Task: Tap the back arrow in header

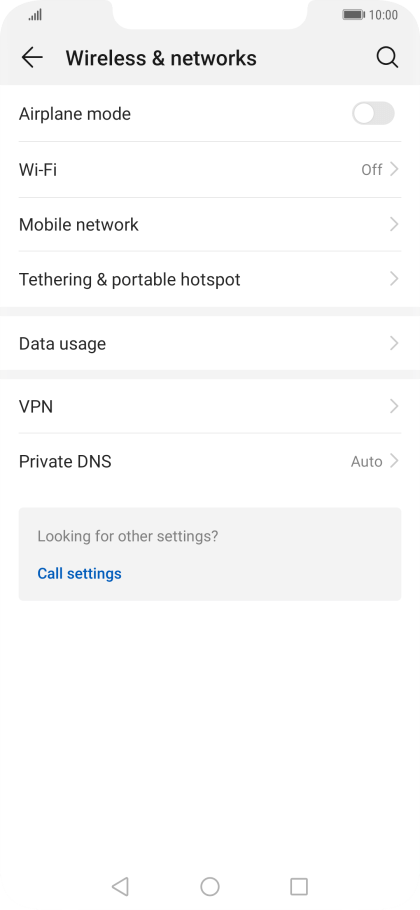Action: [x=32, y=57]
